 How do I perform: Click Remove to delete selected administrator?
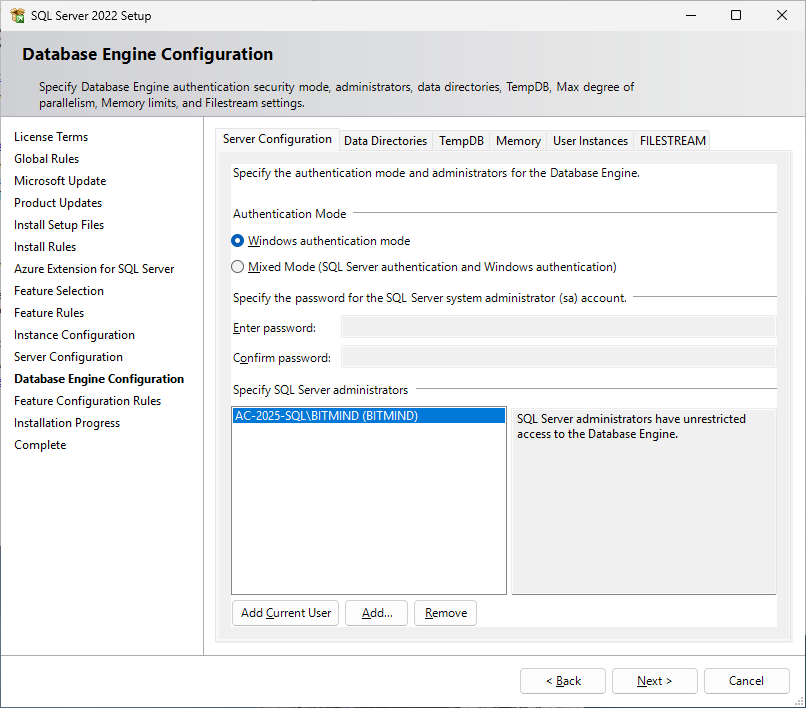point(445,613)
